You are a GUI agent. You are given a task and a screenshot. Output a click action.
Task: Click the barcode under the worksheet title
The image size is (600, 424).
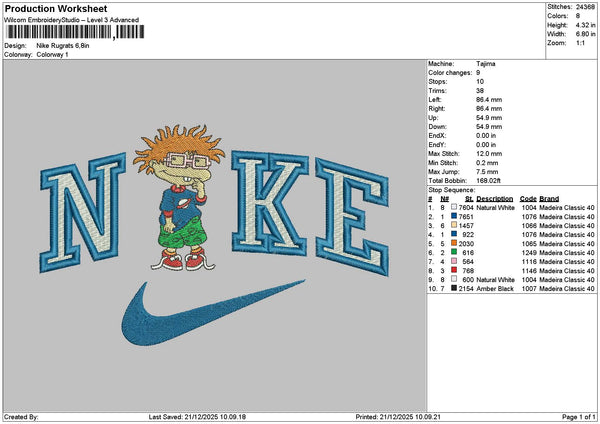75,32
